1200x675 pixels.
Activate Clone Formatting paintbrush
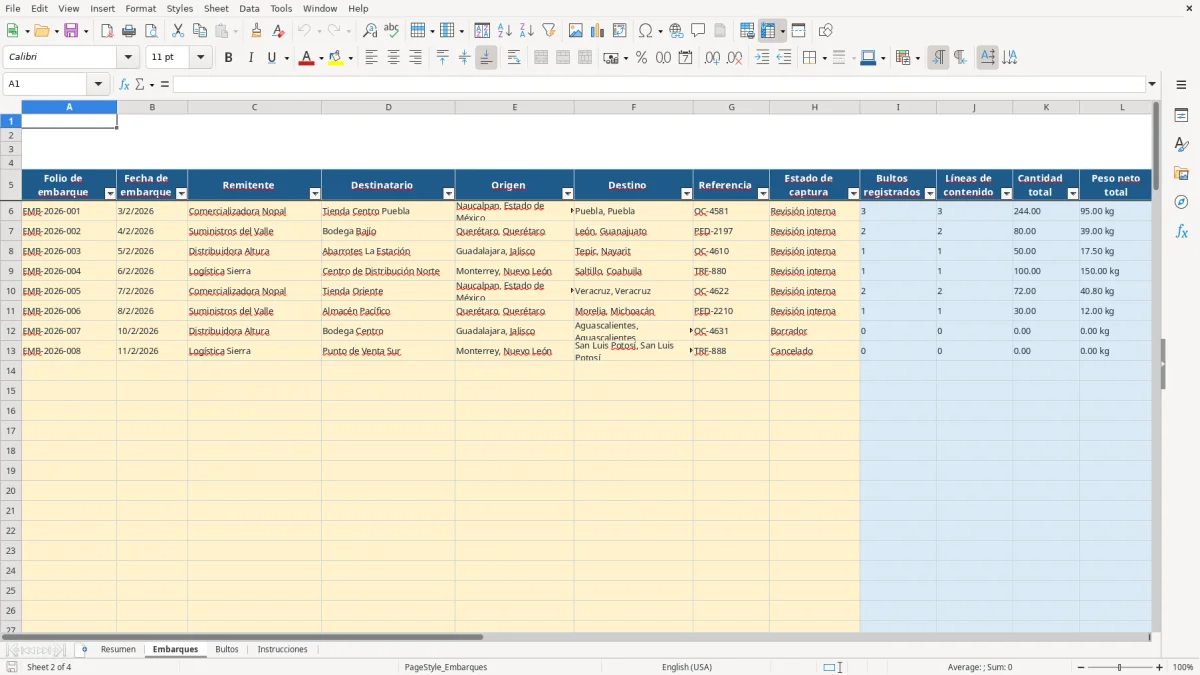257,31
